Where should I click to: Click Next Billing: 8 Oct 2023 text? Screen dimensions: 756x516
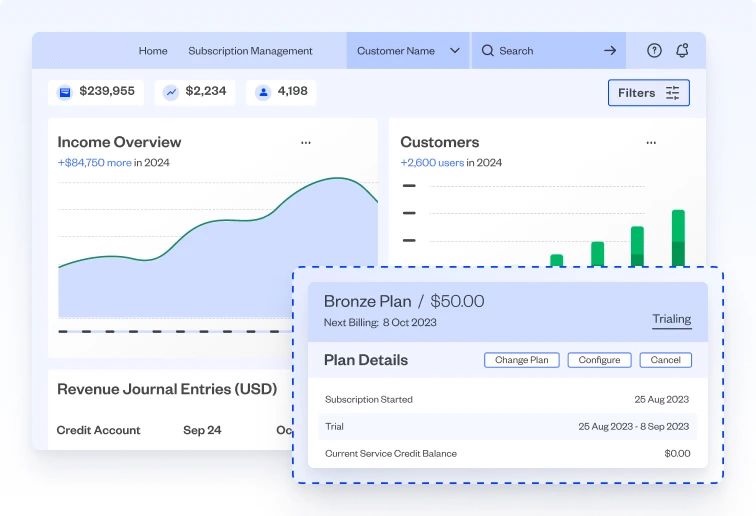(x=380, y=323)
